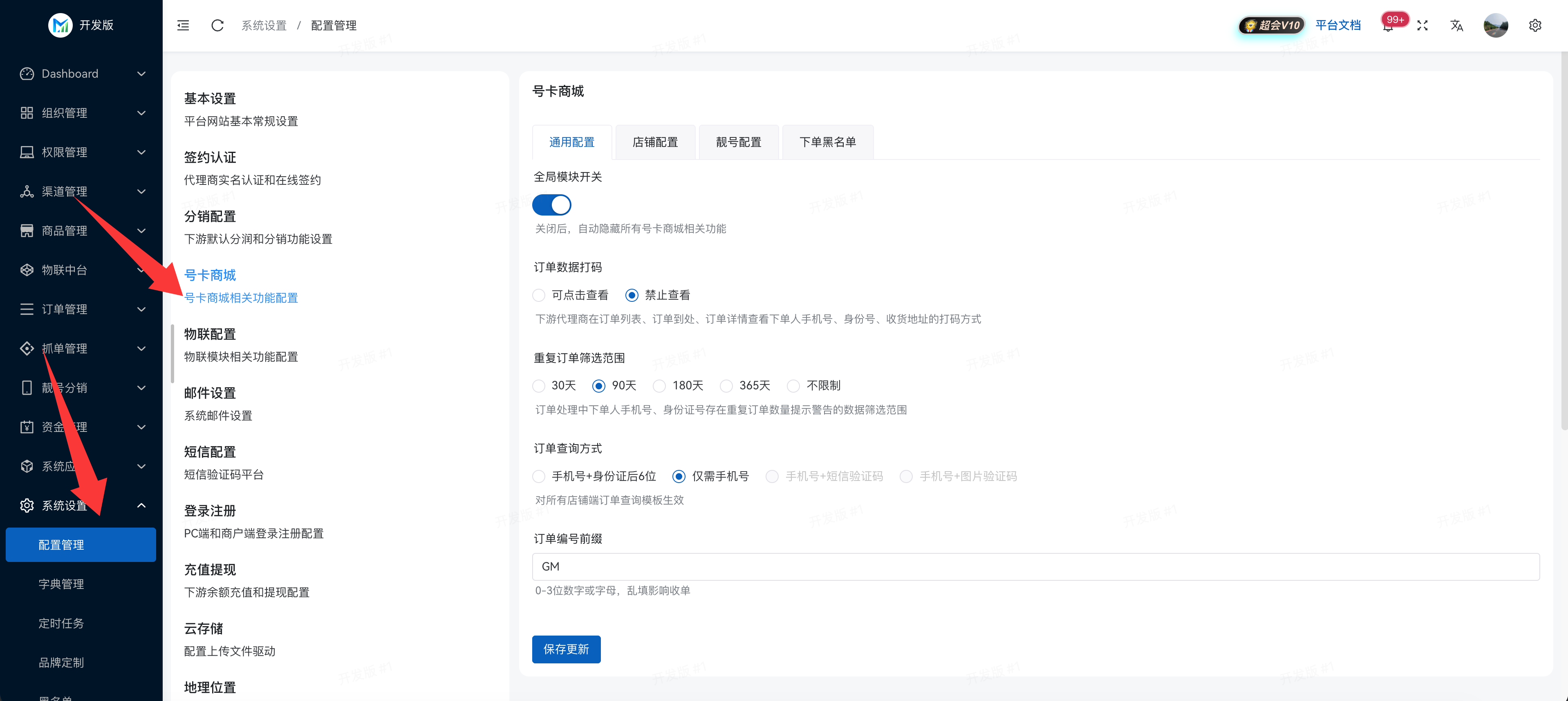
Task: Choose 180天 for 重复订单筛选范围
Action: pyautogui.click(x=659, y=386)
